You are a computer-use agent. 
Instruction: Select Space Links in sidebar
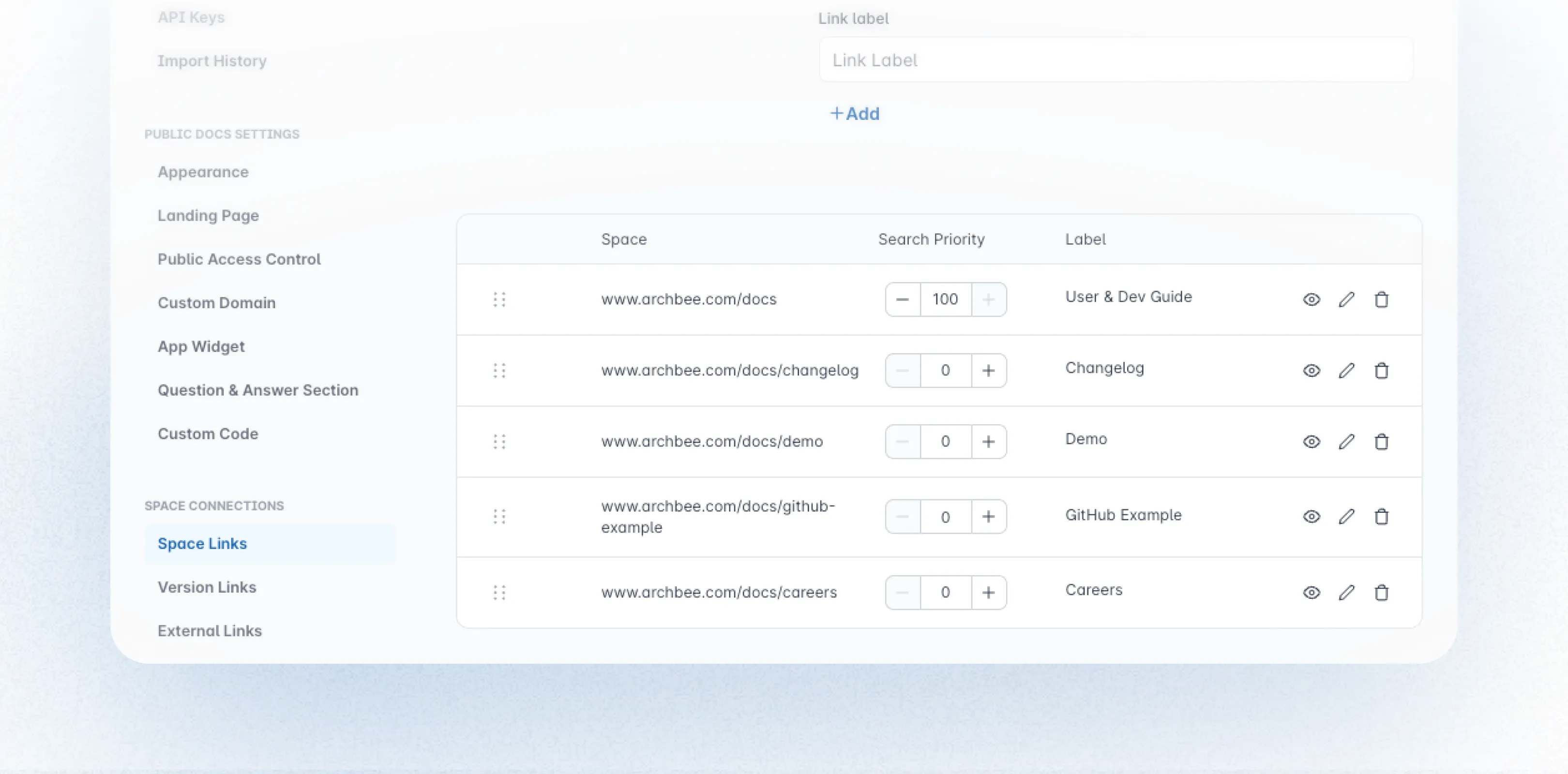270,544
